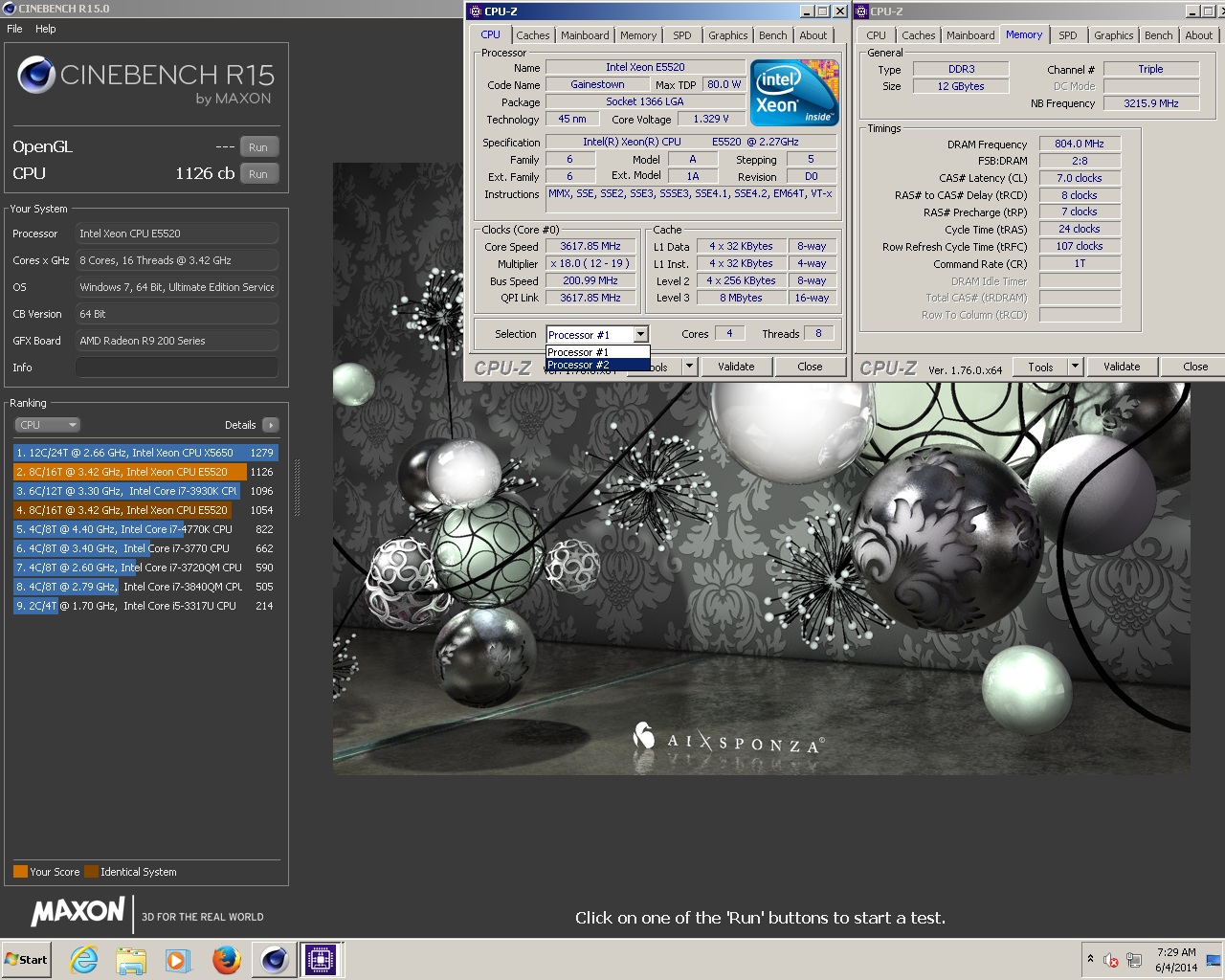1225x980 pixels.
Task: Switch to Graphics tab in left CPU-Z window
Action: [x=728, y=35]
